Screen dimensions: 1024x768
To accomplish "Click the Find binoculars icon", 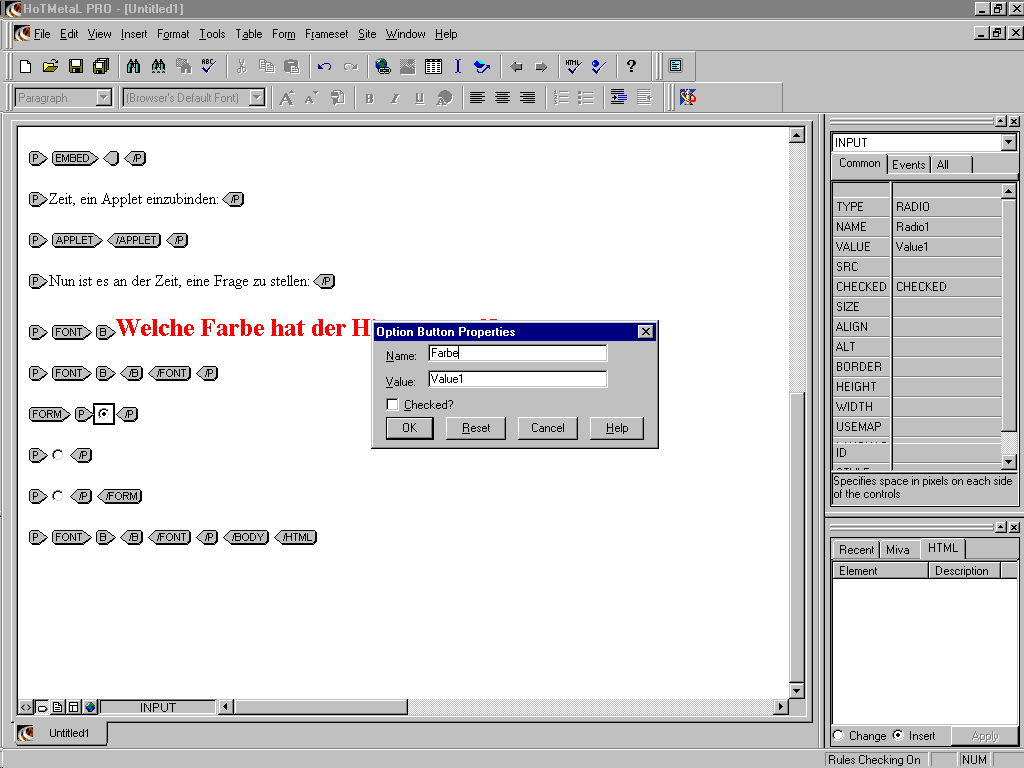I will click(x=133, y=67).
